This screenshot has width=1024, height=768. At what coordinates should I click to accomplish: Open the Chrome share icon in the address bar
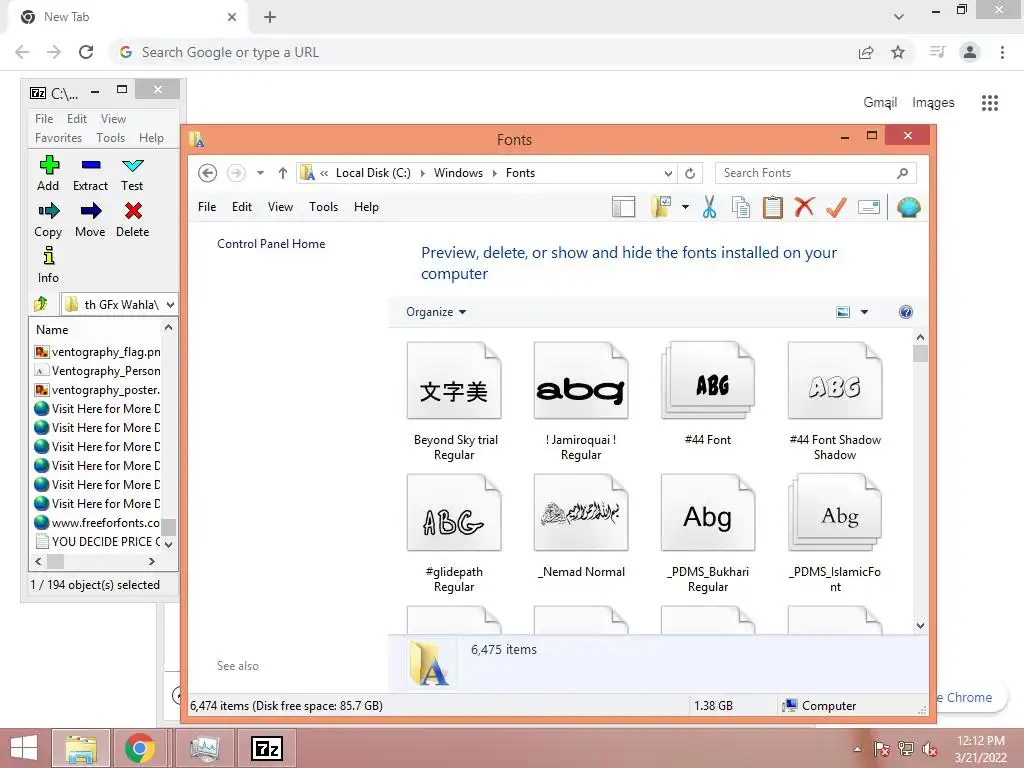[x=866, y=52]
